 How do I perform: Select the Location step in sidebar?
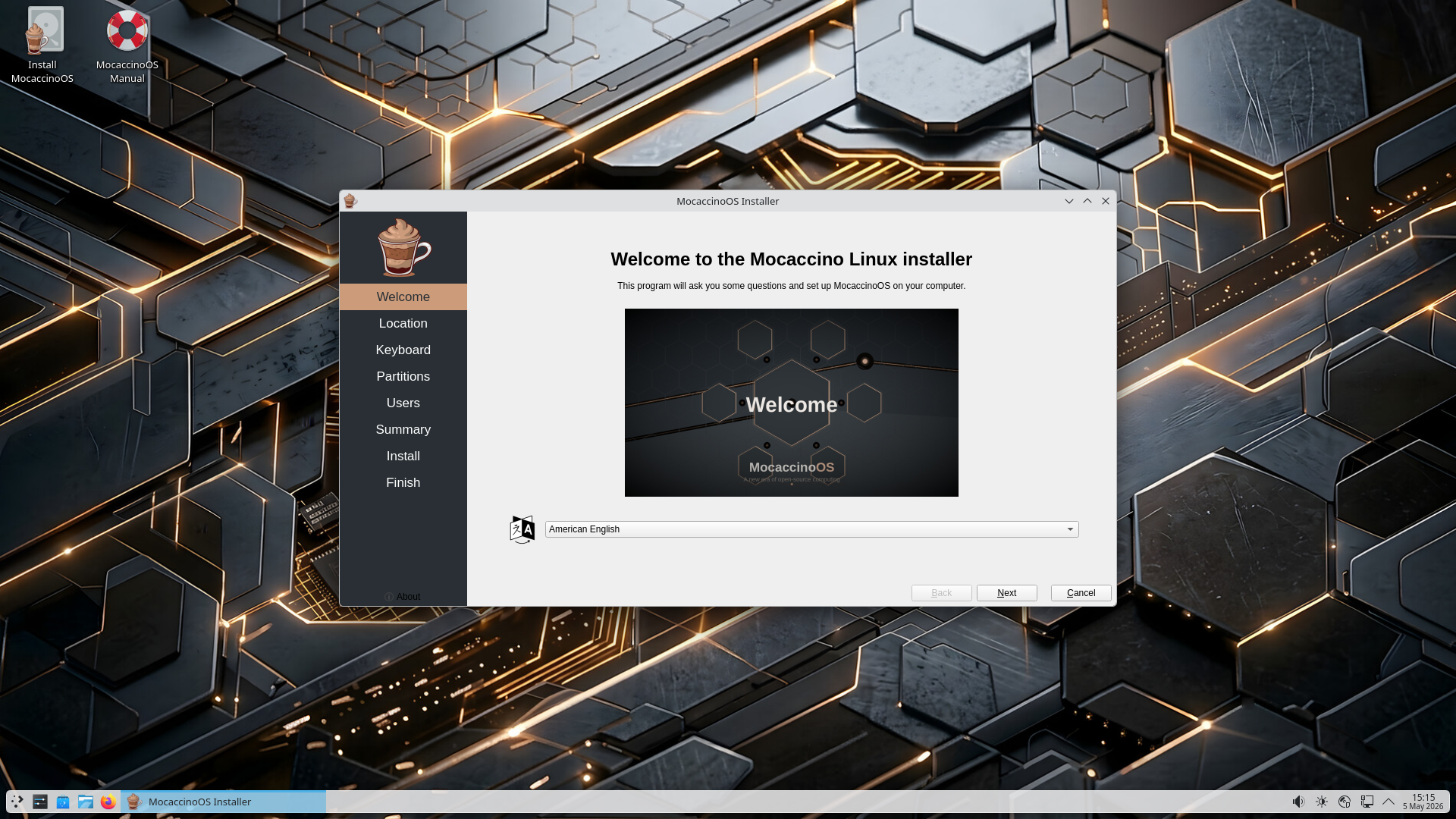[x=403, y=324]
